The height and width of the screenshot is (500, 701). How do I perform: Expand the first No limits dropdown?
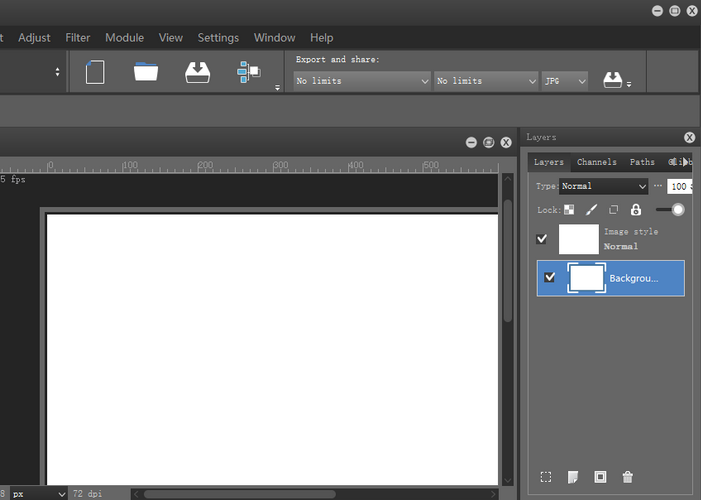coord(362,81)
